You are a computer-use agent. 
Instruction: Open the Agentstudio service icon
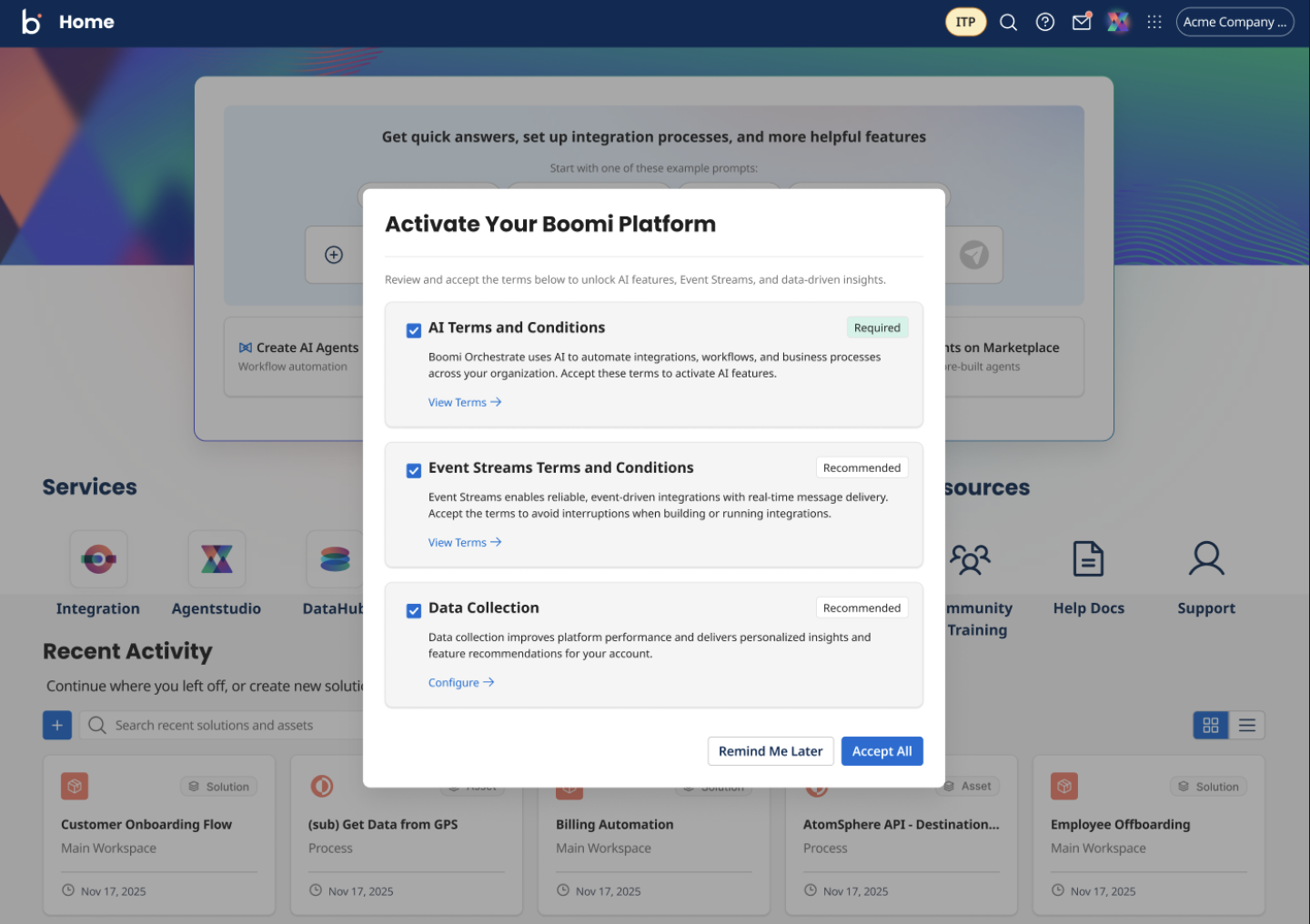point(217,558)
